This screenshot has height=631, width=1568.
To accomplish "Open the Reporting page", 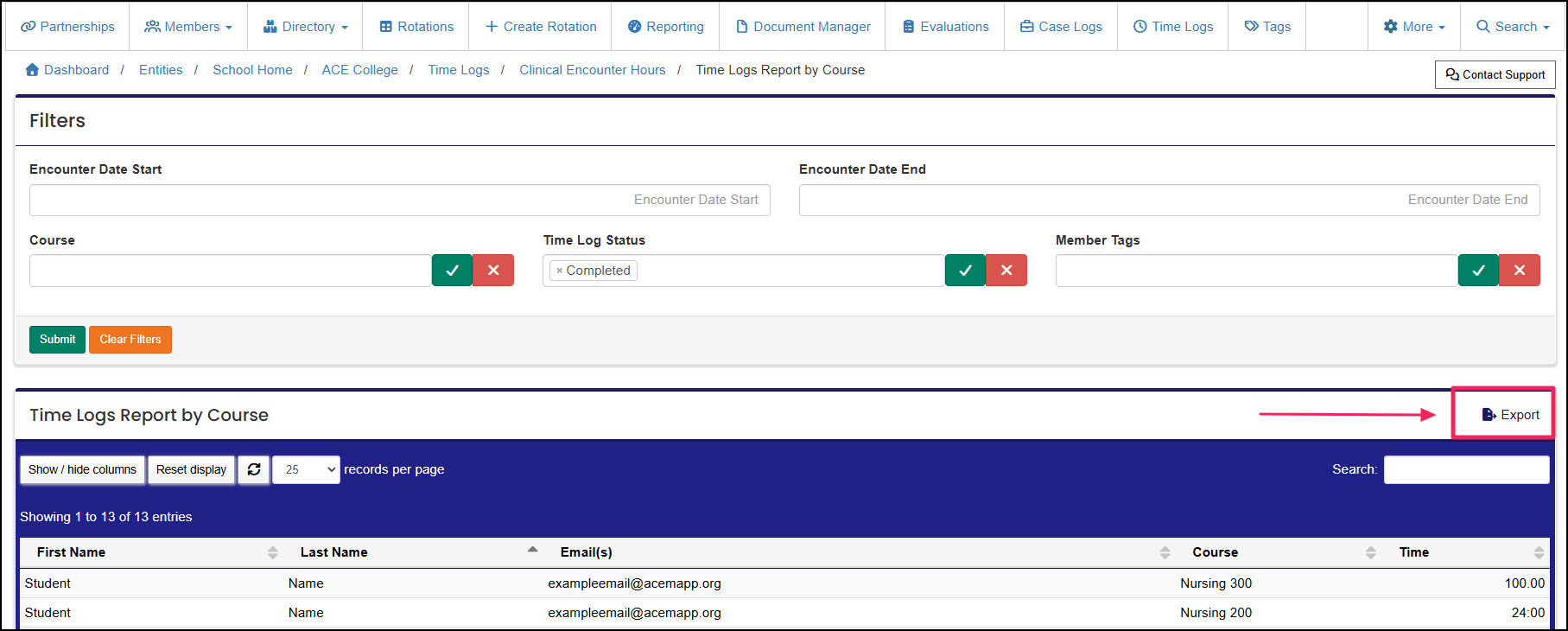I will tap(665, 27).
